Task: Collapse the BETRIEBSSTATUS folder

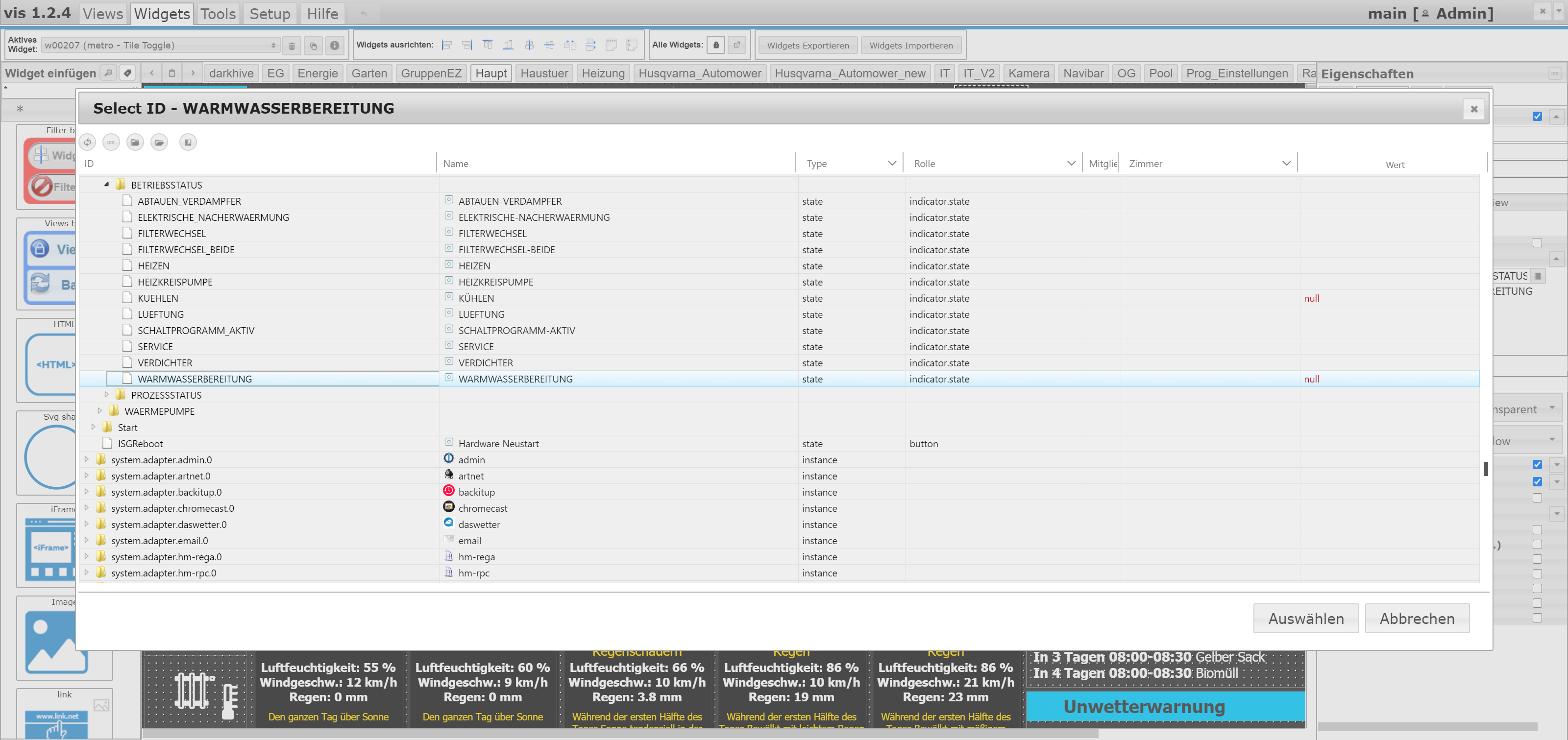Action: pos(106,185)
